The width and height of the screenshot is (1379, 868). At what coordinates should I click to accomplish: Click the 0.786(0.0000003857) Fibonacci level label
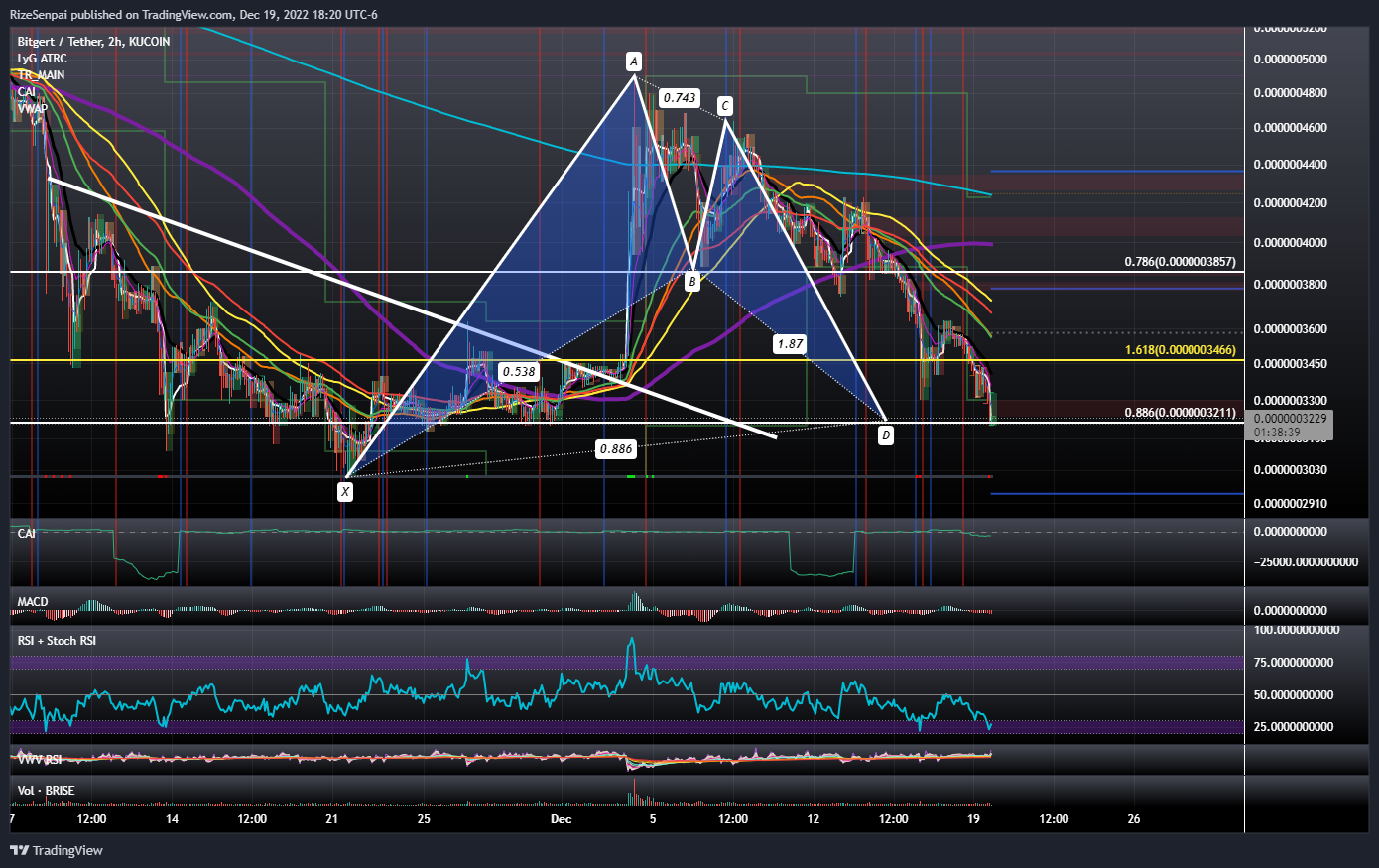pos(1180,262)
